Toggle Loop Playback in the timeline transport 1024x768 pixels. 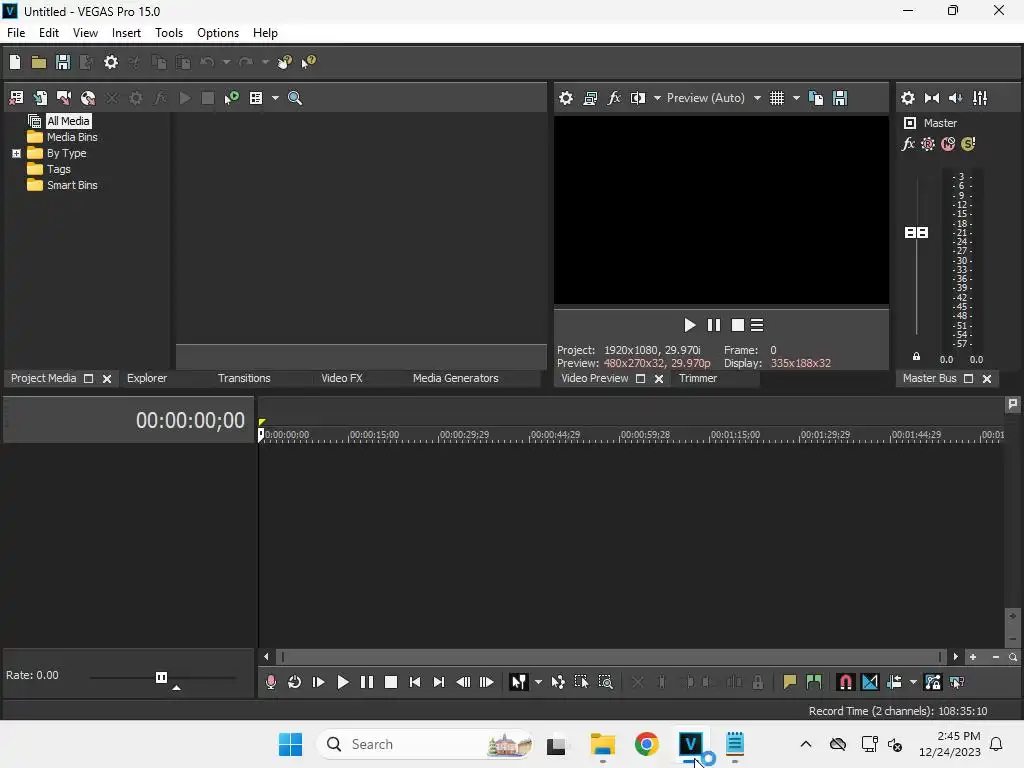[x=295, y=682]
